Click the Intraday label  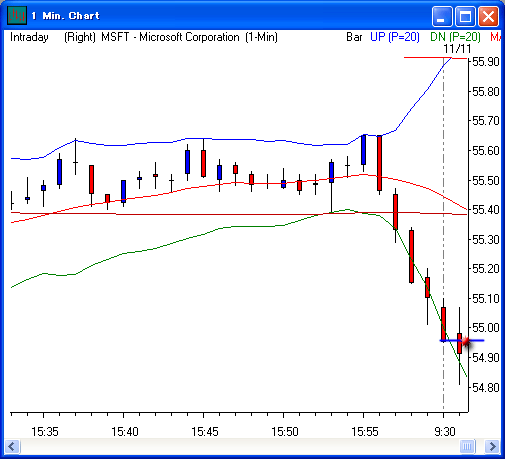(x=29, y=37)
